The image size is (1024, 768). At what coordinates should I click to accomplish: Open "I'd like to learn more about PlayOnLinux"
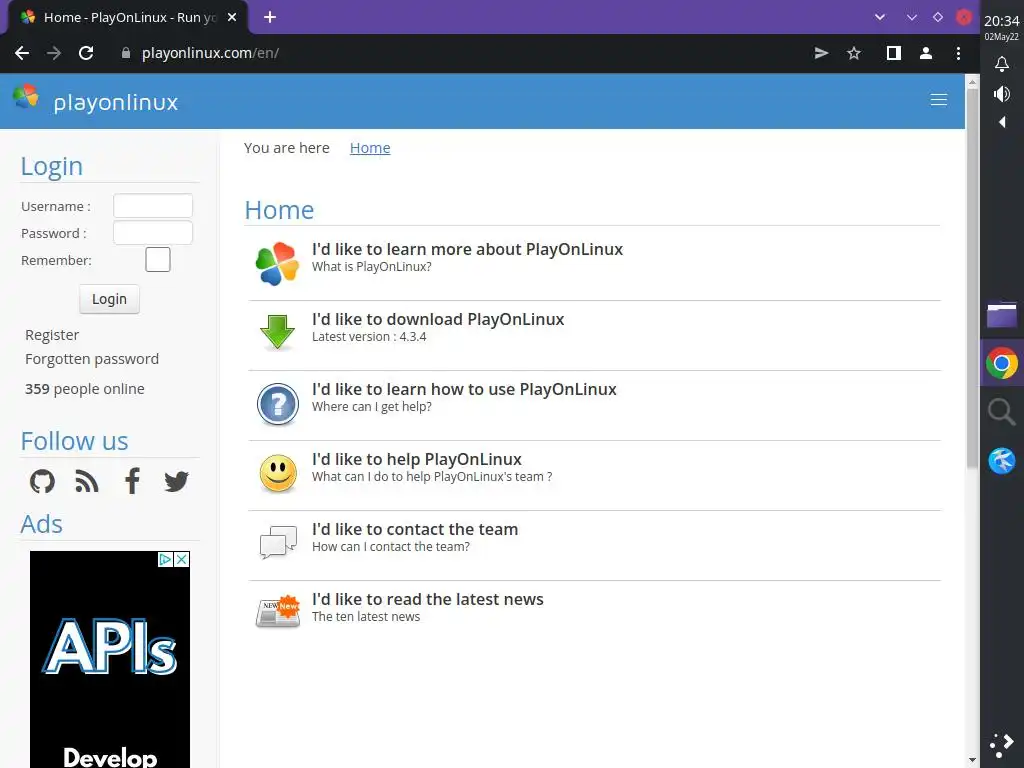(x=468, y=249)
